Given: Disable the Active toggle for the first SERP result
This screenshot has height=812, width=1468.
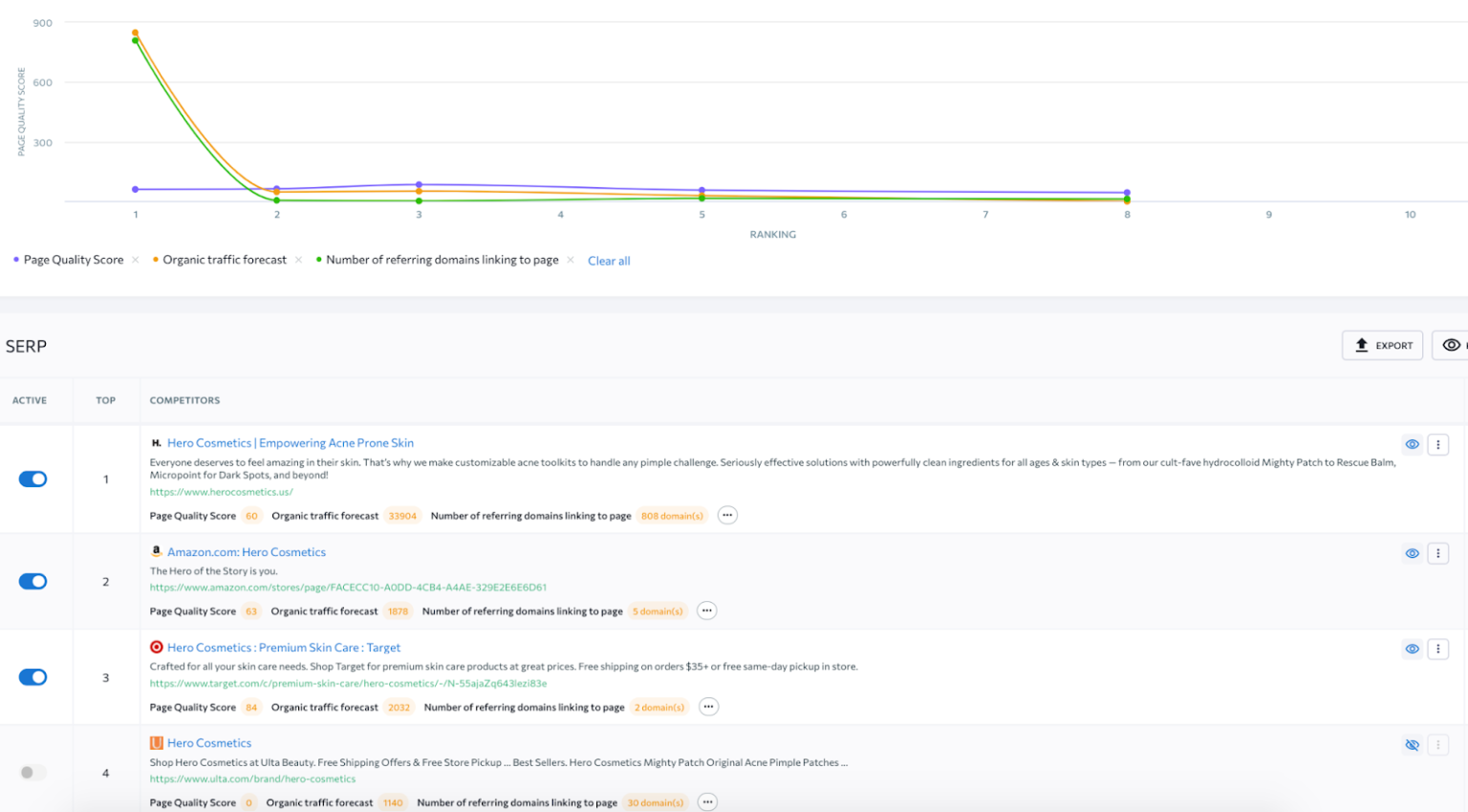Looking at the screenshot, I should 34,479.
